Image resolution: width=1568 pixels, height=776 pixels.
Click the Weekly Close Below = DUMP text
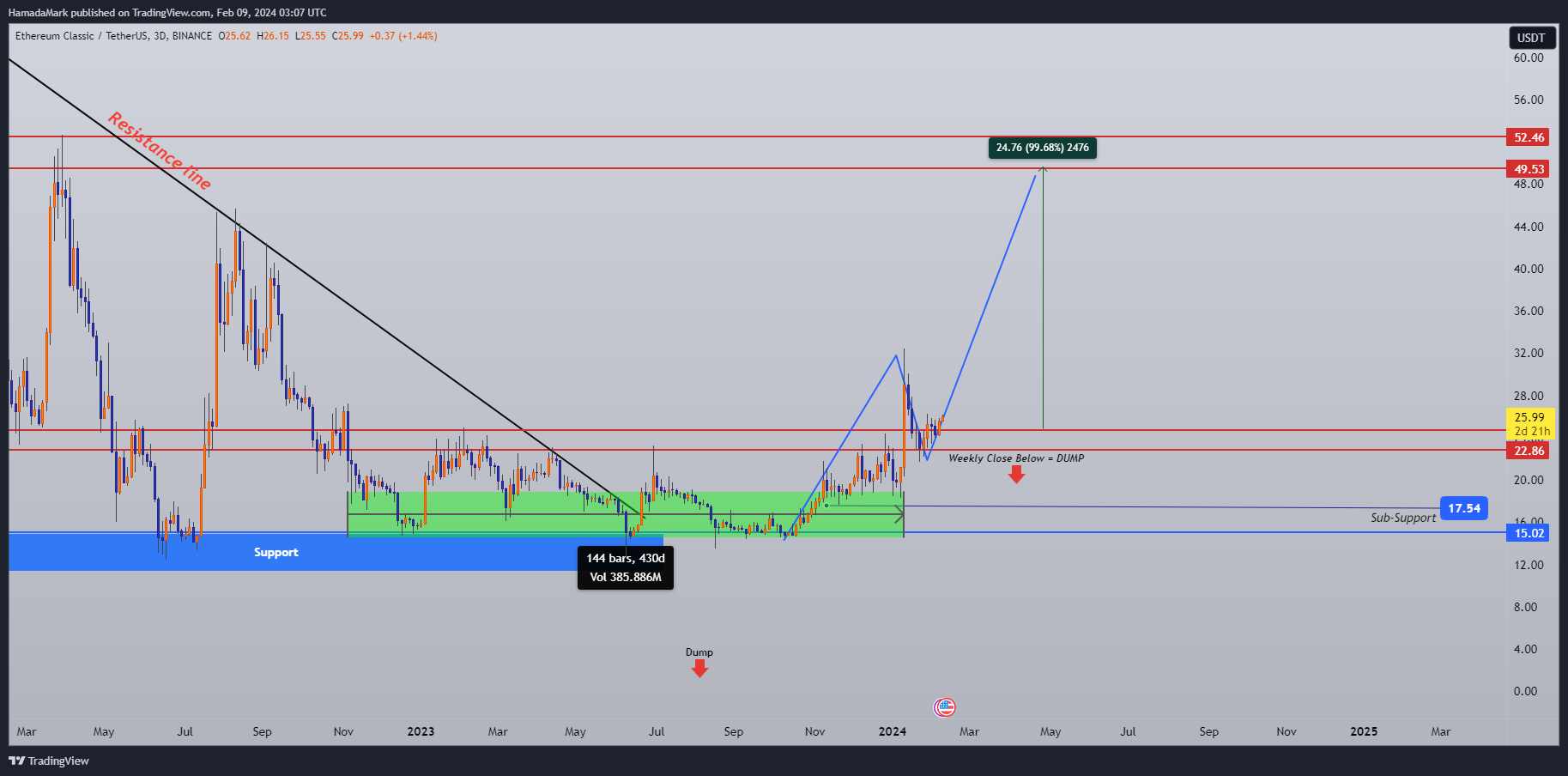click(x=1016, y=458)
